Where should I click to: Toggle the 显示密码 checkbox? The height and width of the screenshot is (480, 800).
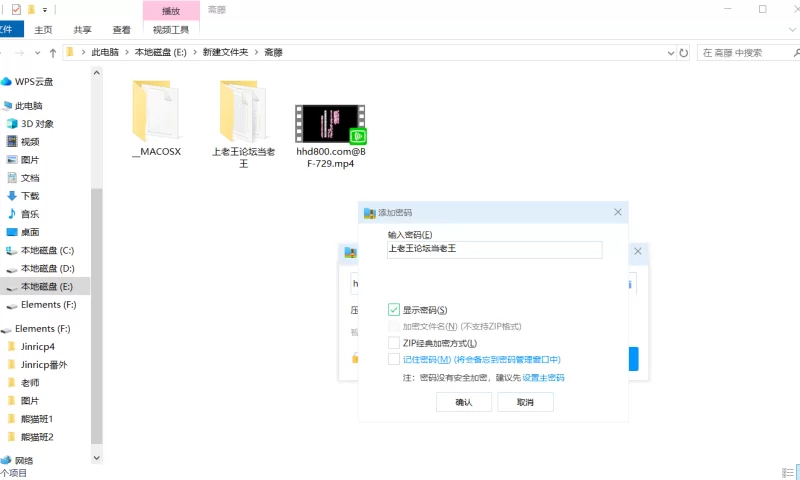click(393, 310)
